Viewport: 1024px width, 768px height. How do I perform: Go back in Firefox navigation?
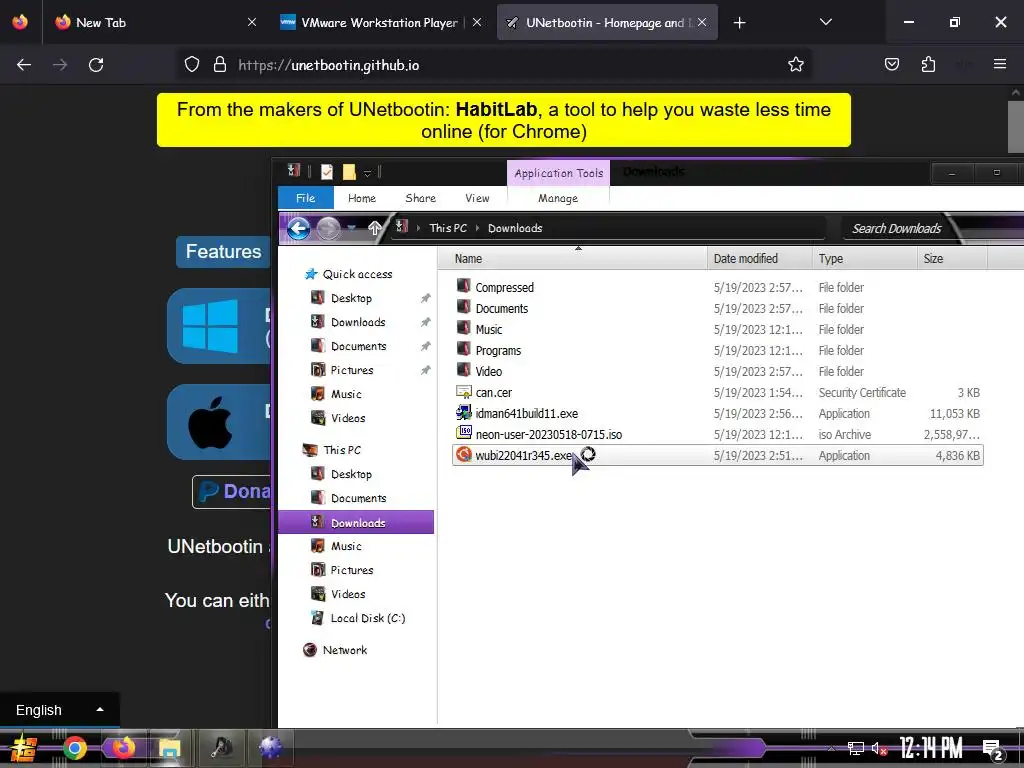pyautogui.click(x=24, y=65)
